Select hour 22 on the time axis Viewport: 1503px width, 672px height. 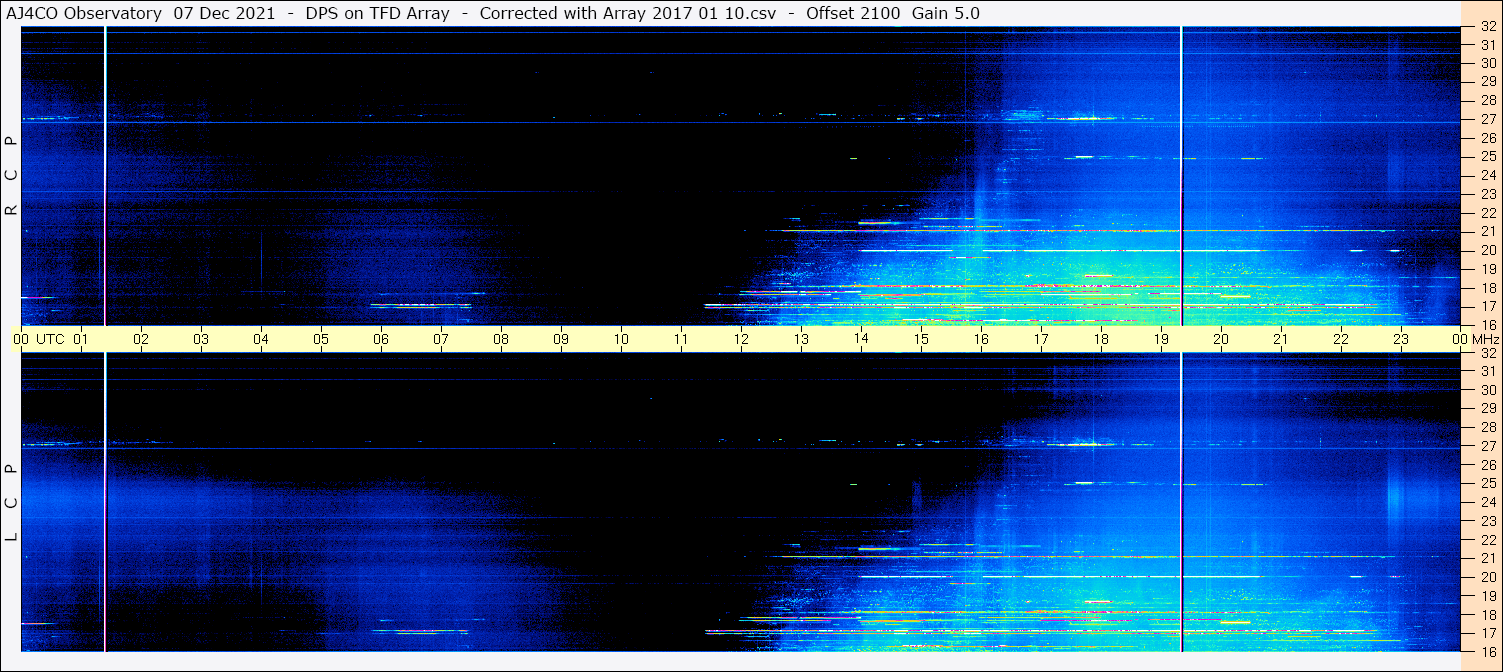pos(1341,339)
